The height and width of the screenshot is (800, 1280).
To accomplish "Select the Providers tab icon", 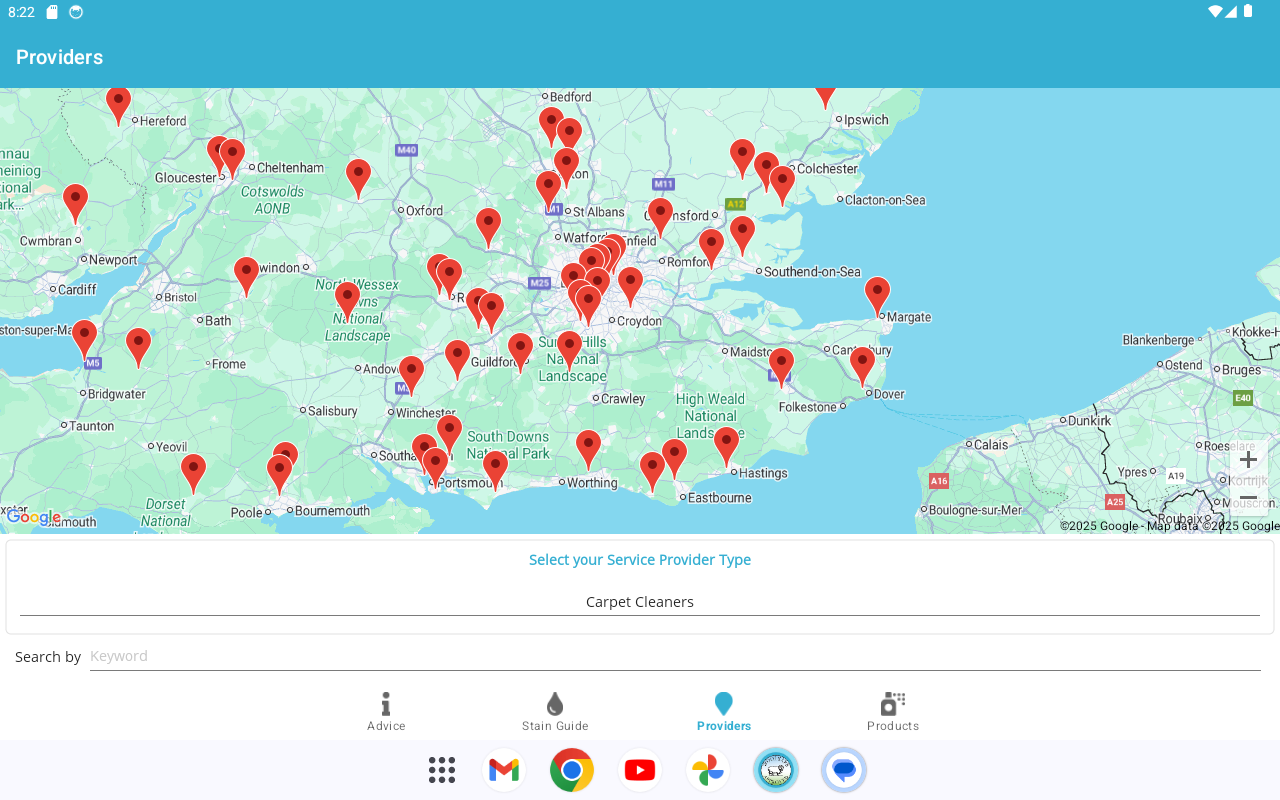I will point(724,704).
